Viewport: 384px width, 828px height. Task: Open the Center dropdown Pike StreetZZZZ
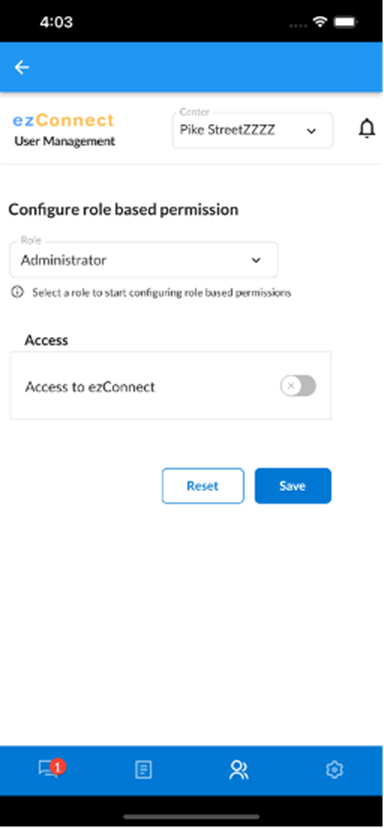point(253,130)
